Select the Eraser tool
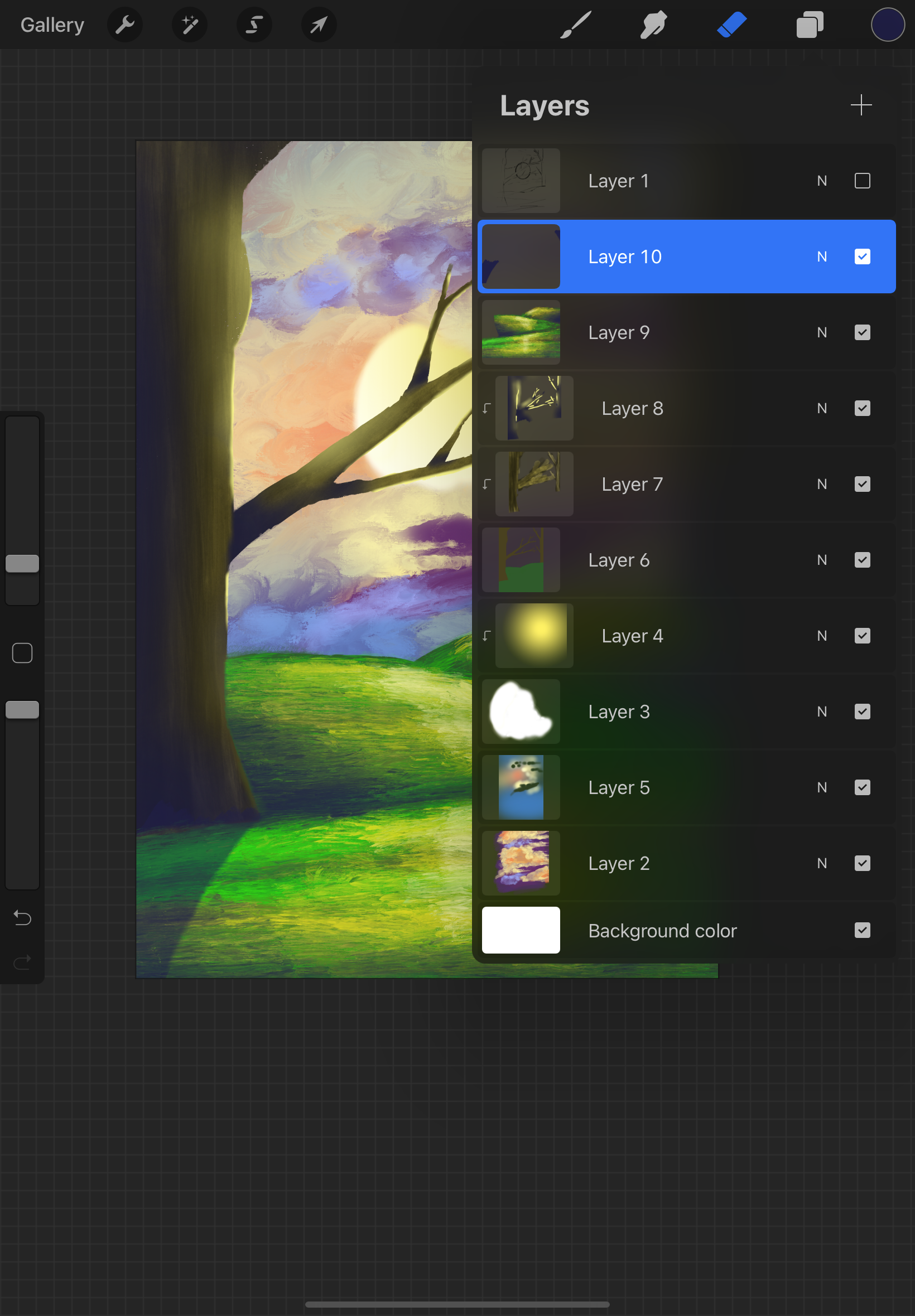This screenshot has height=1316, width=915. point(732,24)
